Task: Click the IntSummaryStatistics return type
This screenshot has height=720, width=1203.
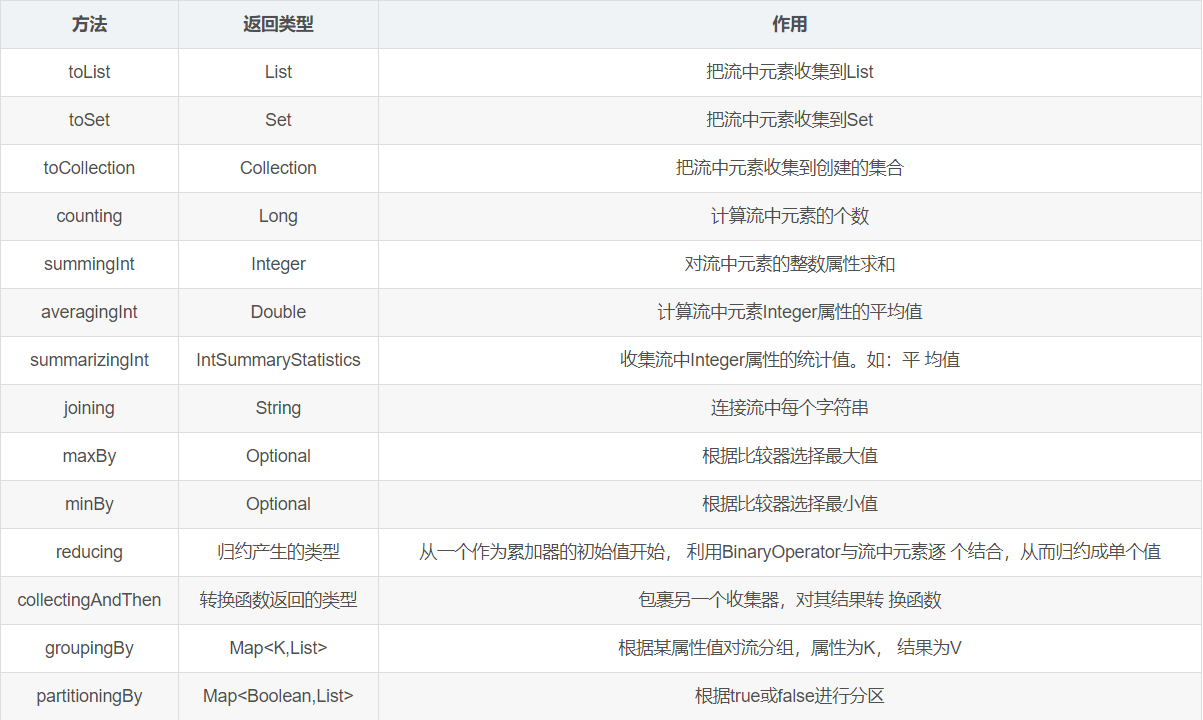Action: point(278,360)
